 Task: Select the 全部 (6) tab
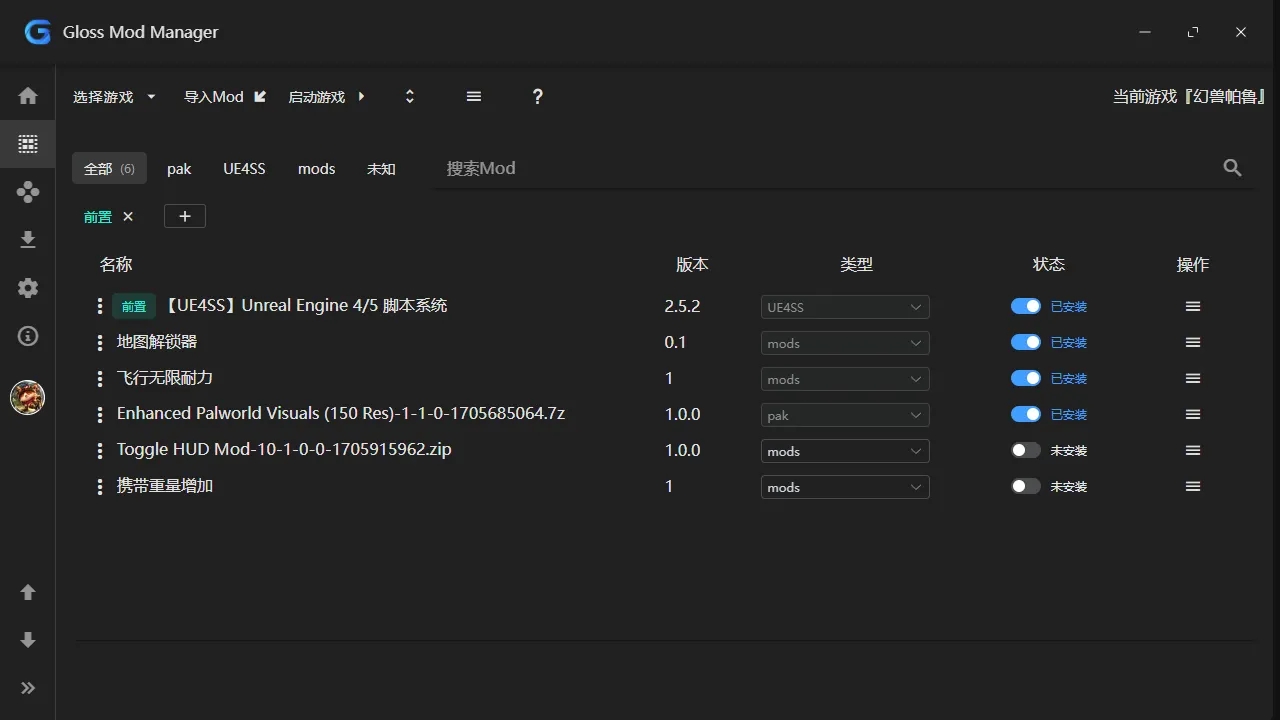(x=109, y=169)
